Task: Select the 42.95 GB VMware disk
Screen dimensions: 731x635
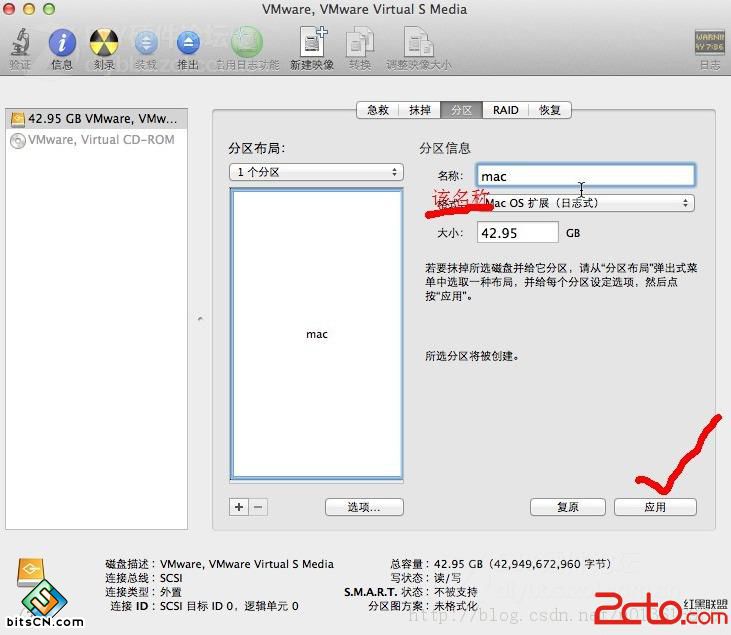Action: [97, 119]
